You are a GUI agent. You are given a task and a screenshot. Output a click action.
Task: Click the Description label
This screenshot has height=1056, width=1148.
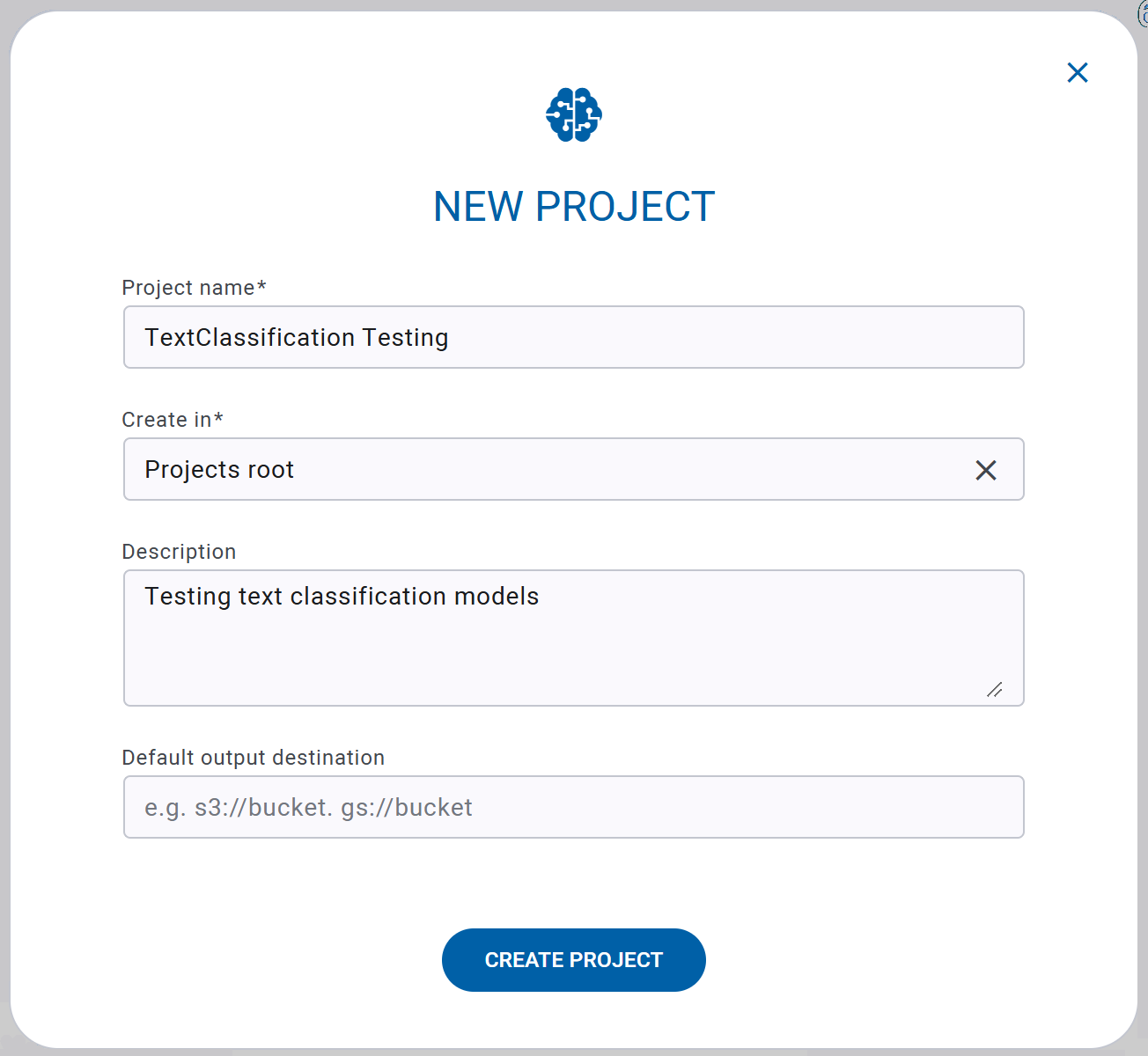click(x=179, y=551)
